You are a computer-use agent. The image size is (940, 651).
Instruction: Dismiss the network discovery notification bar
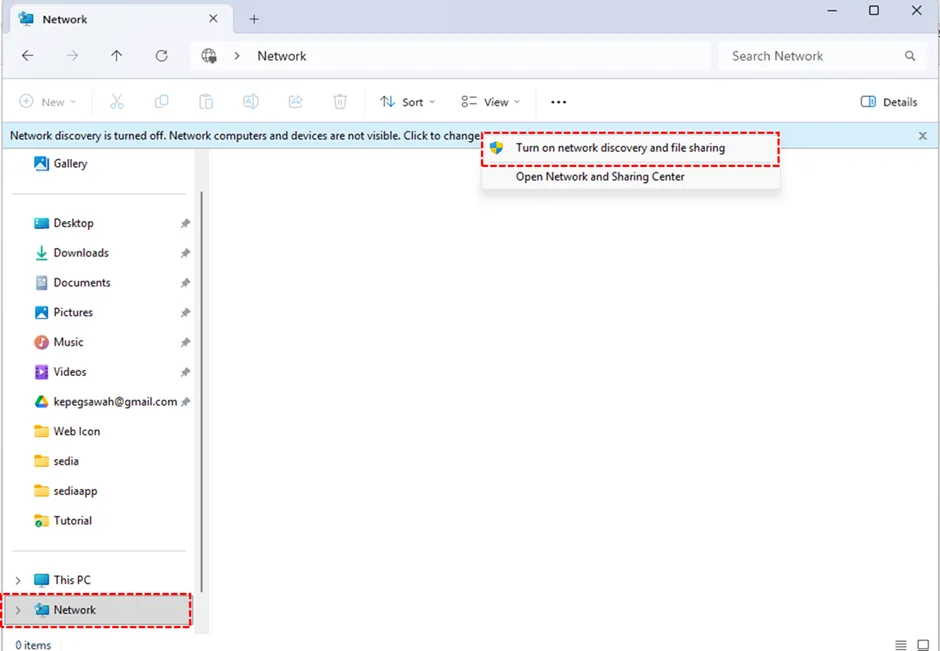pos(921,135)
